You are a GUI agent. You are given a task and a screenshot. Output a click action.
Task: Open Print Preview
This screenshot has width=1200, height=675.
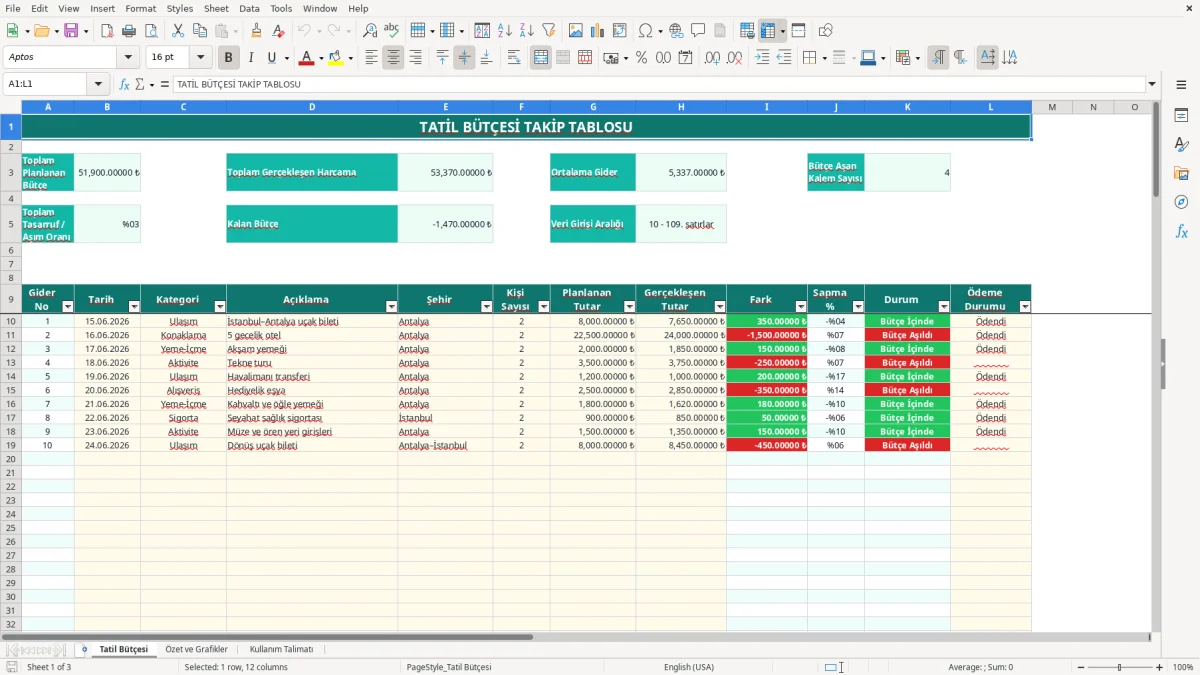pyautogui.click(x=151, y=31)
